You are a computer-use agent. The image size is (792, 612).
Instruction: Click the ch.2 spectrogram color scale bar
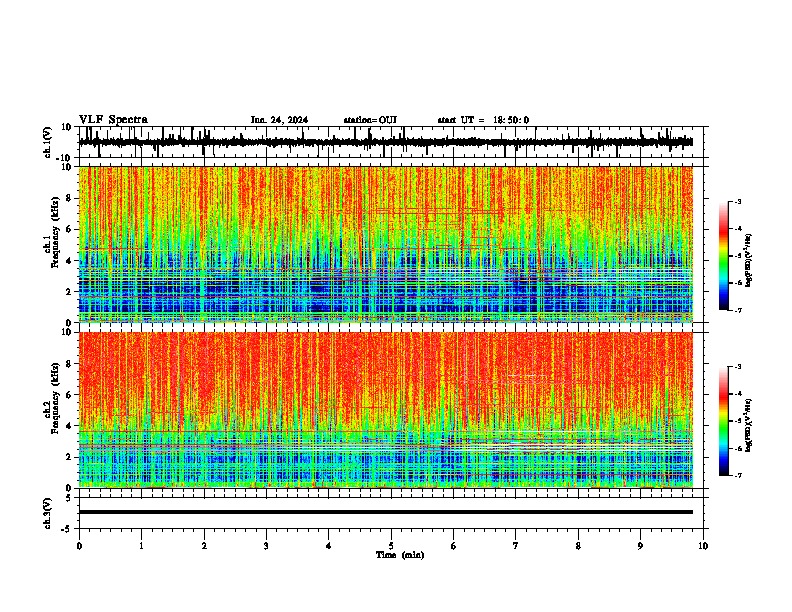point(723,421)
